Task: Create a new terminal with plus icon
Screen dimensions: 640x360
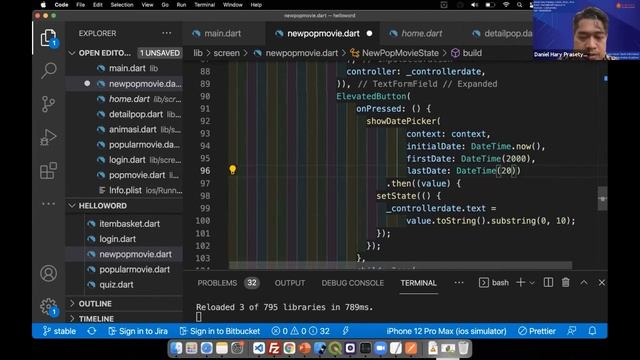Action: (x=520, y=282)
